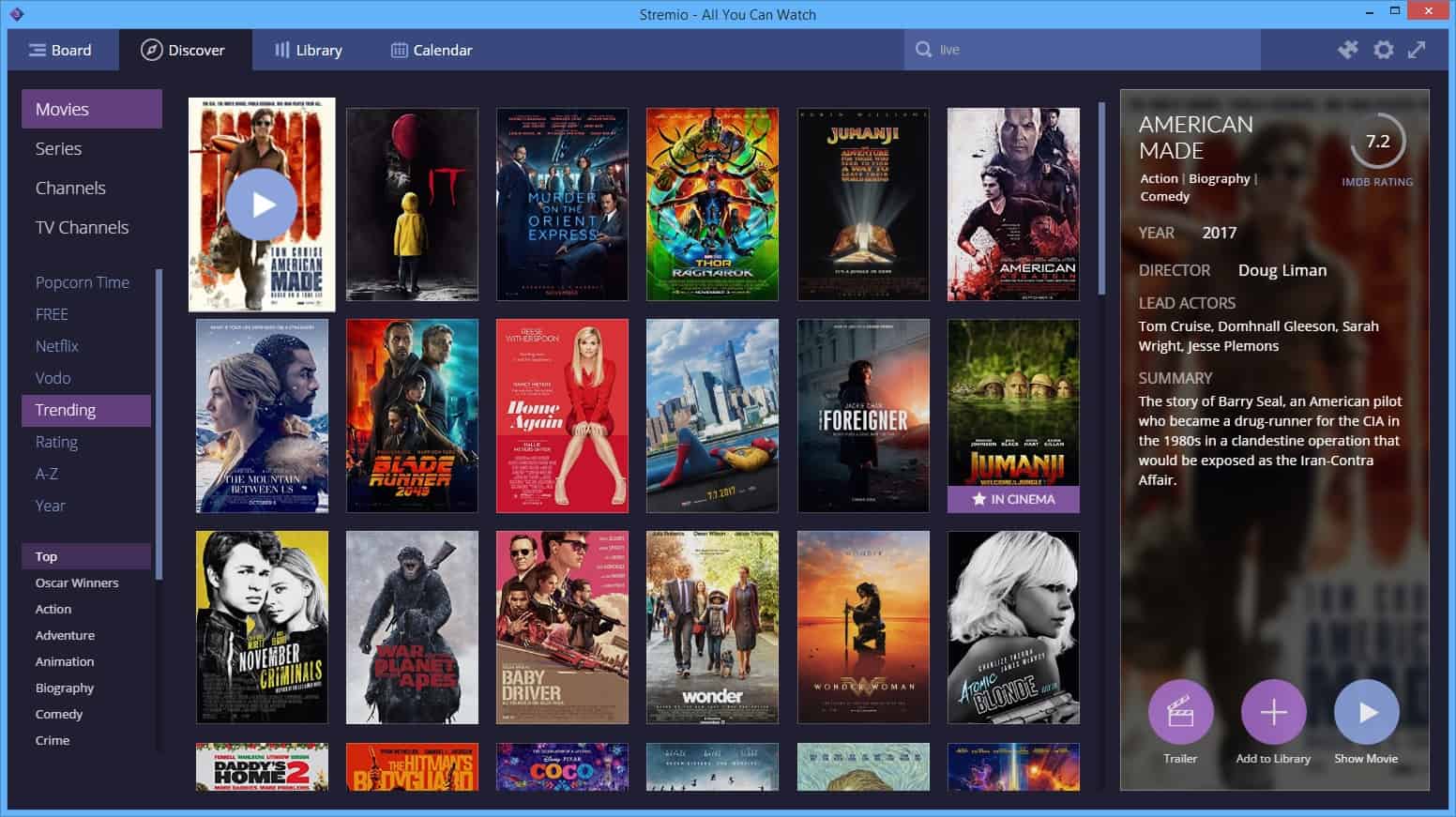Play American Made via poster play button
The height and width of the screenshot is (817, 1456).
[x=262, y=204]
